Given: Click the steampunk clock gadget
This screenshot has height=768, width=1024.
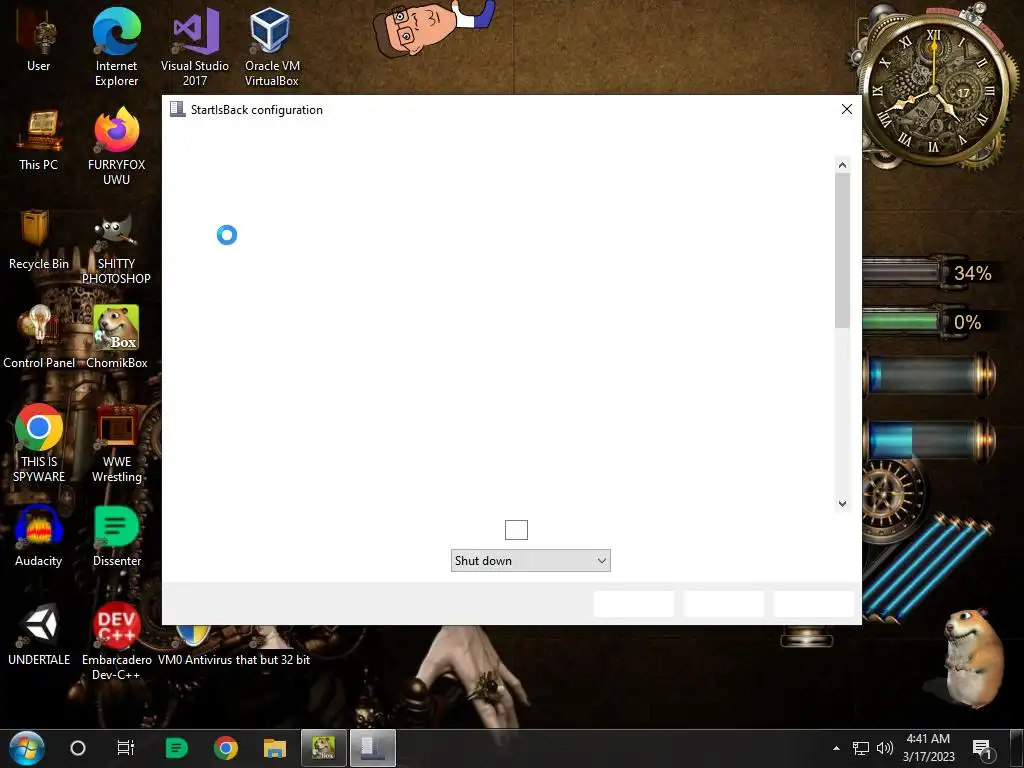Looking at the screenshot, I should pyautogui.click(x=933, y=88).
